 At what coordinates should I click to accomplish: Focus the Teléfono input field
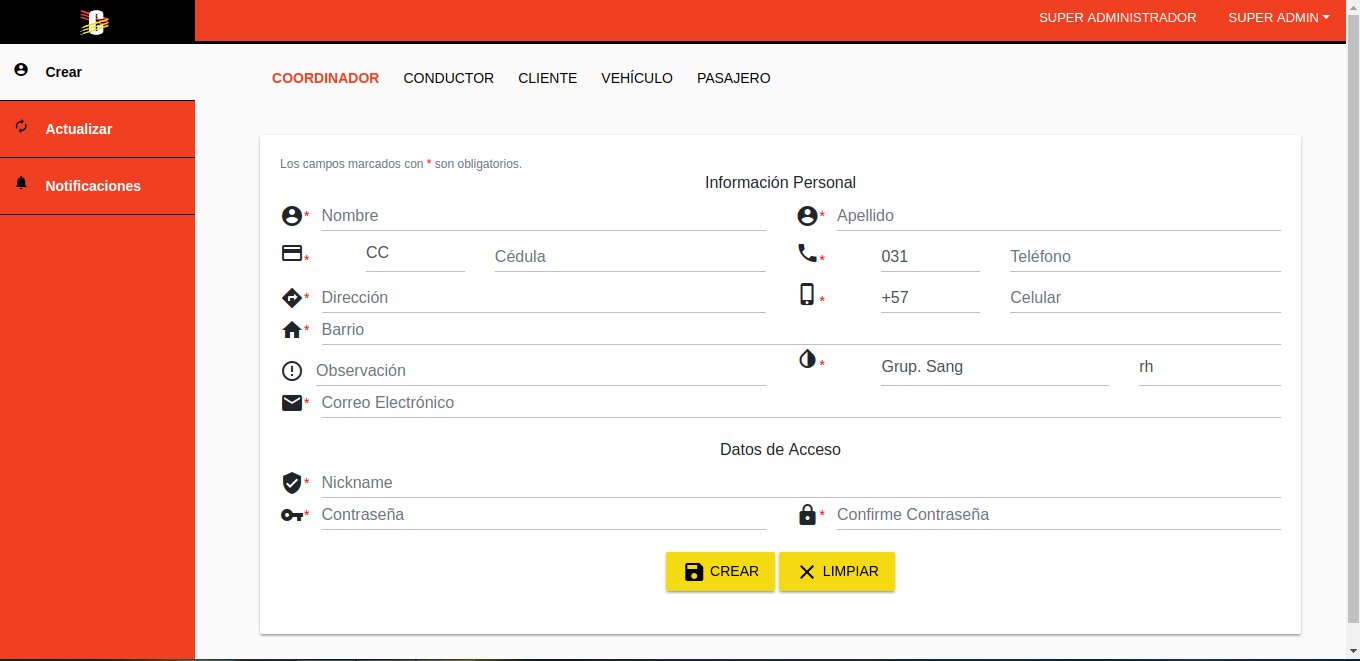coord(1145,257)
